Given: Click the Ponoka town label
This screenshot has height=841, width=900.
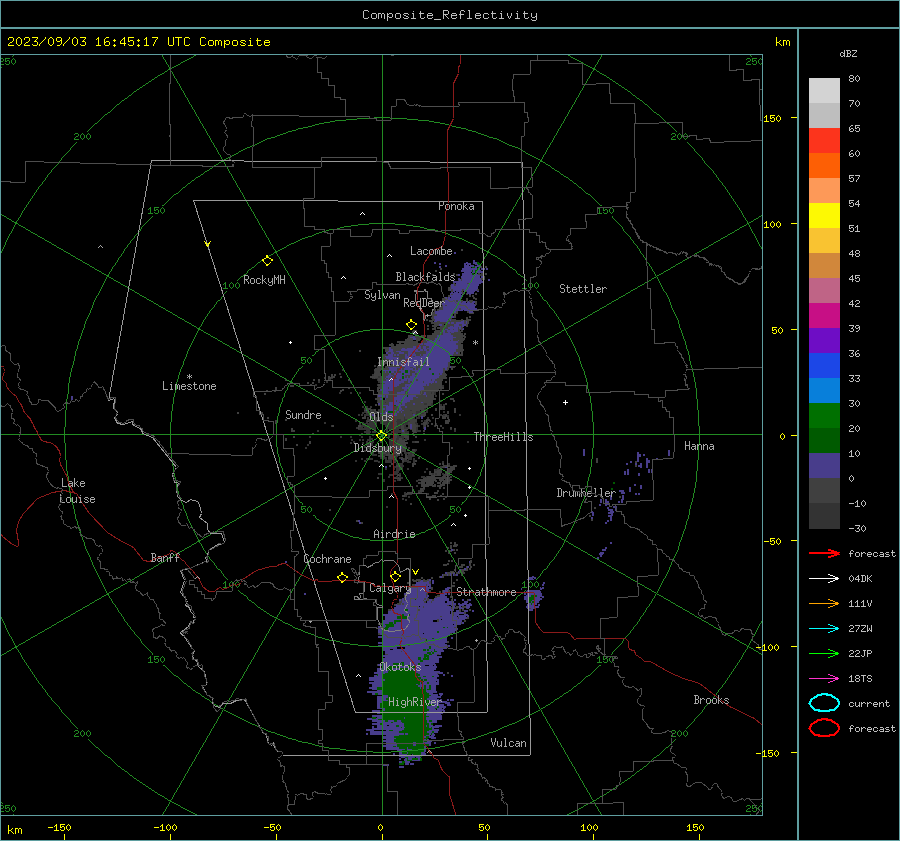Looking at the screenshot, I should pos(456,206).
